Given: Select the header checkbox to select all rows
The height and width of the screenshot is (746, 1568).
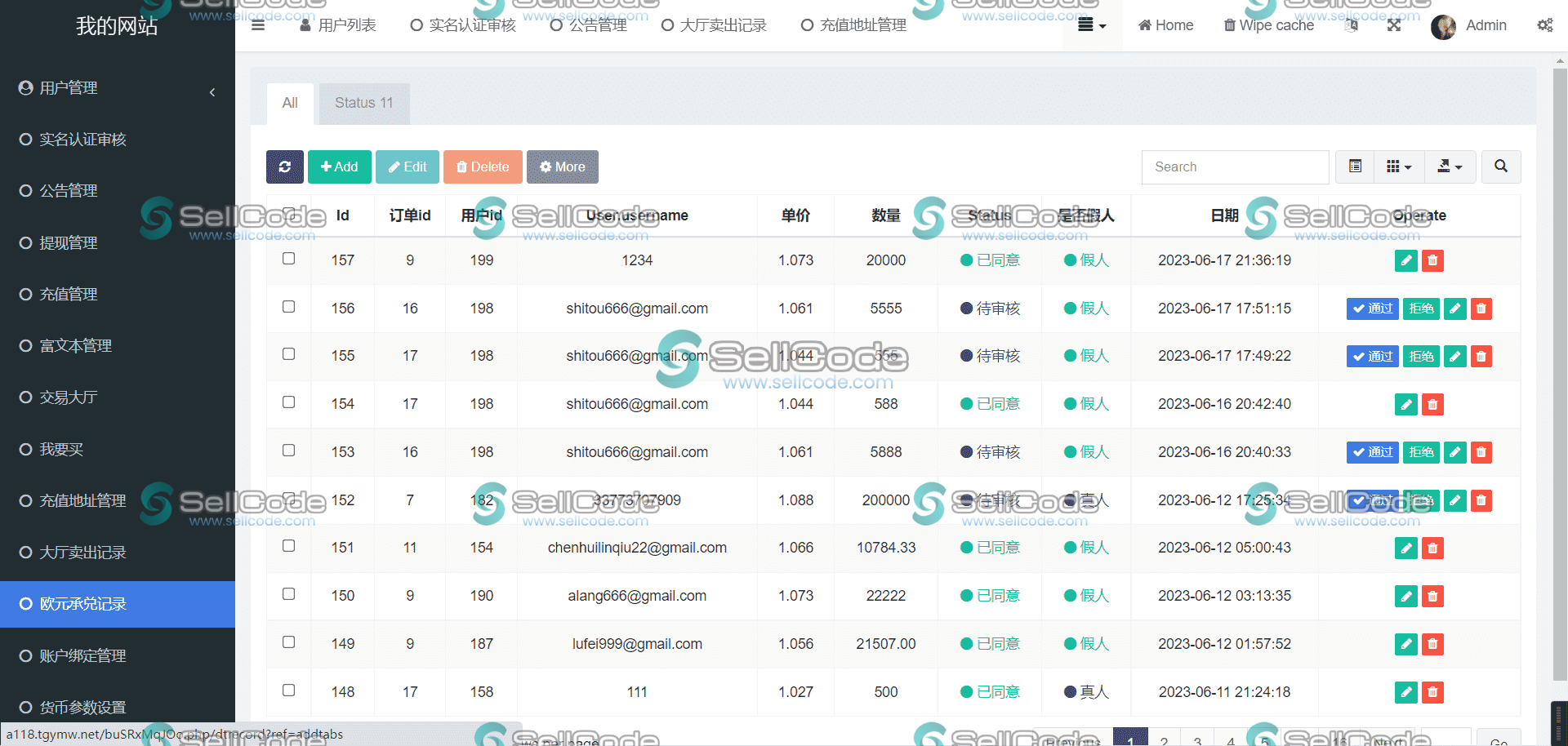Looking at the screenshot, I should (x=288, y=214).
